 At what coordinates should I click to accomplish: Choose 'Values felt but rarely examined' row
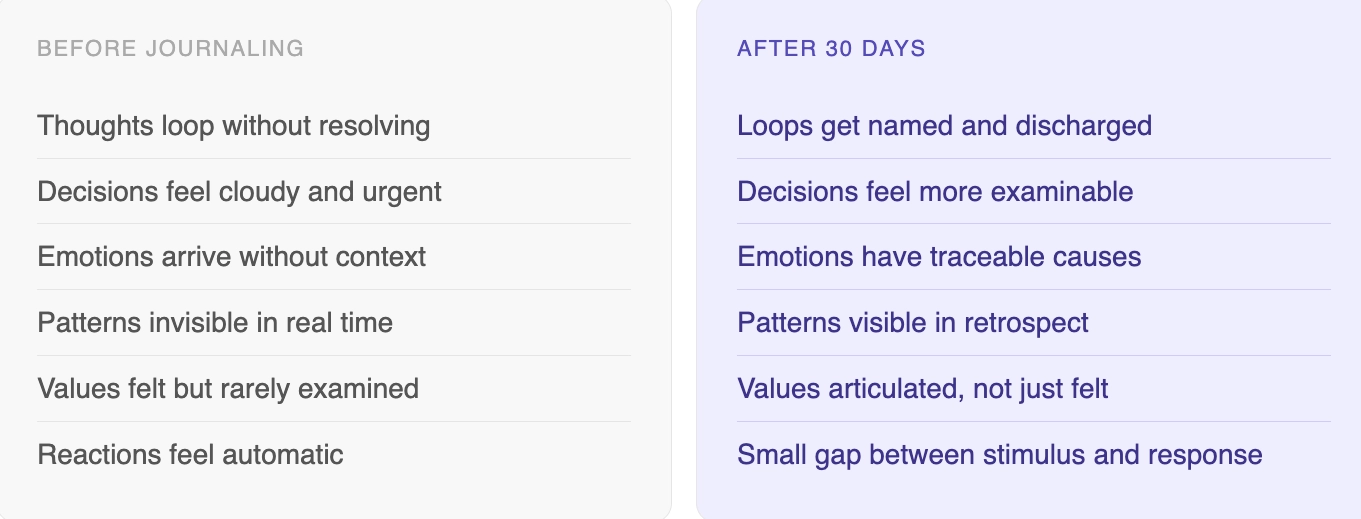pos(228,389)
